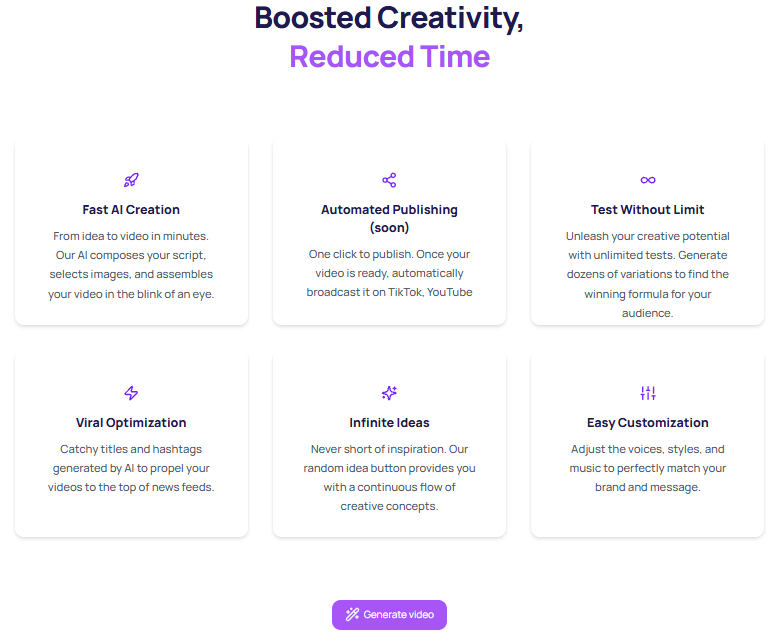Click the Boosted Creativity headline text
The width and height of the screenshot is (777, 642).
click(389, 18)
